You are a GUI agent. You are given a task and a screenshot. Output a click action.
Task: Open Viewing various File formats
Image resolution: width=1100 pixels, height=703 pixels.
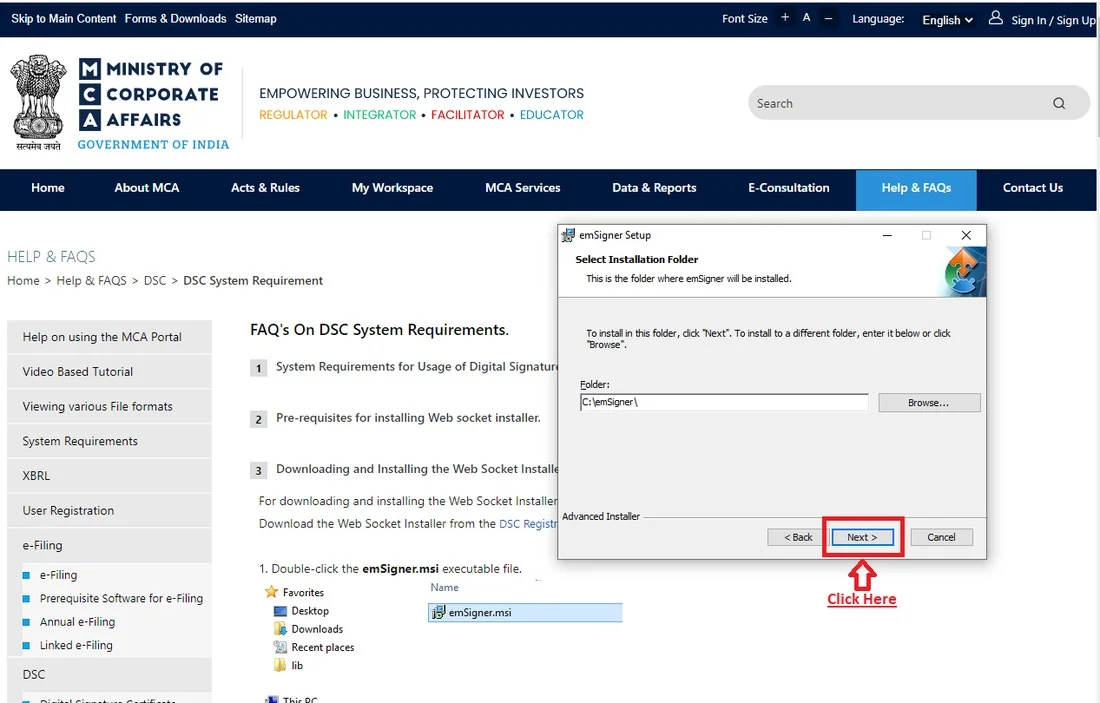pos(109,406)
